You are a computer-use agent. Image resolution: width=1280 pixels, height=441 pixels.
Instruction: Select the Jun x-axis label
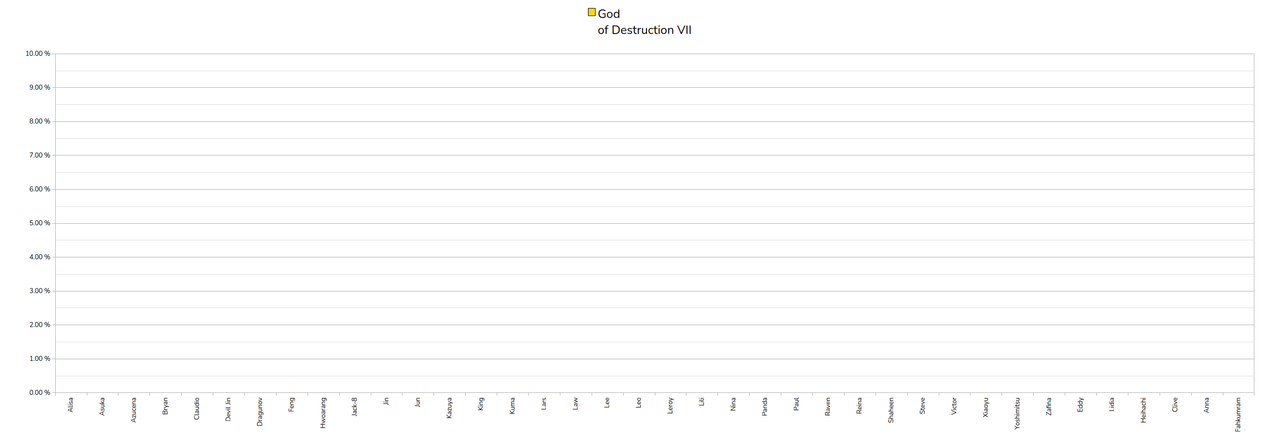pyautogui.click(x=418, y=402)
